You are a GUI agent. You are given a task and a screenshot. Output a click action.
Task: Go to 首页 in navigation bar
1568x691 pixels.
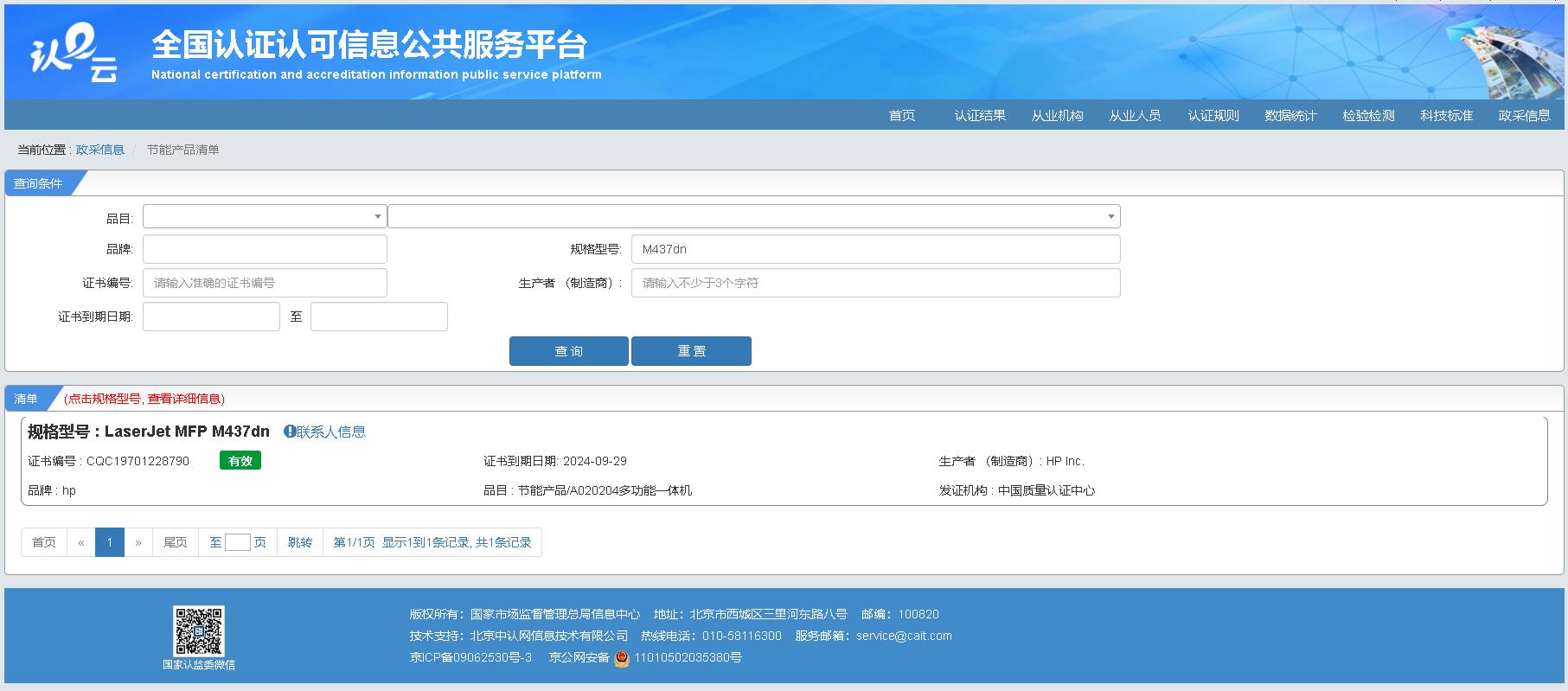pos(902,116)
